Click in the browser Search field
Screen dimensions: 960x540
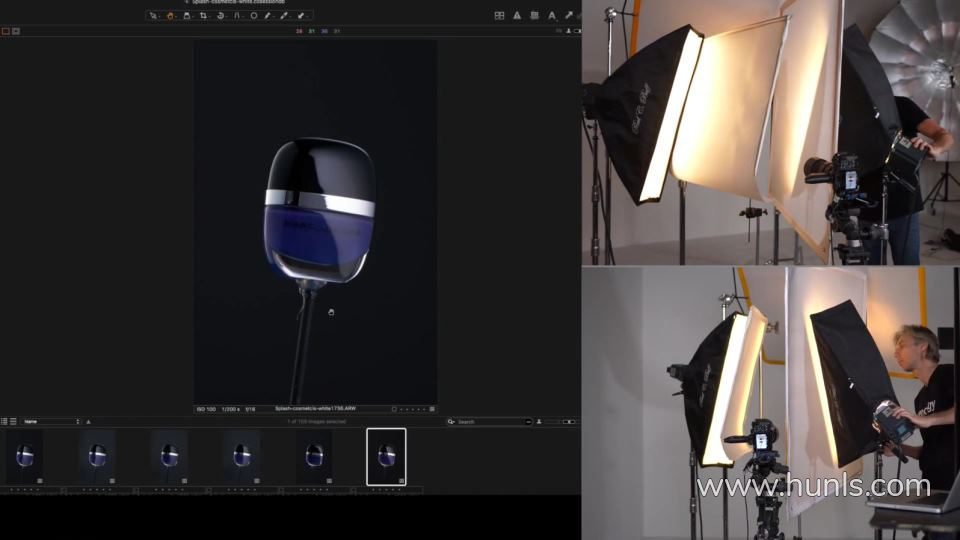(x=492, y=422)
